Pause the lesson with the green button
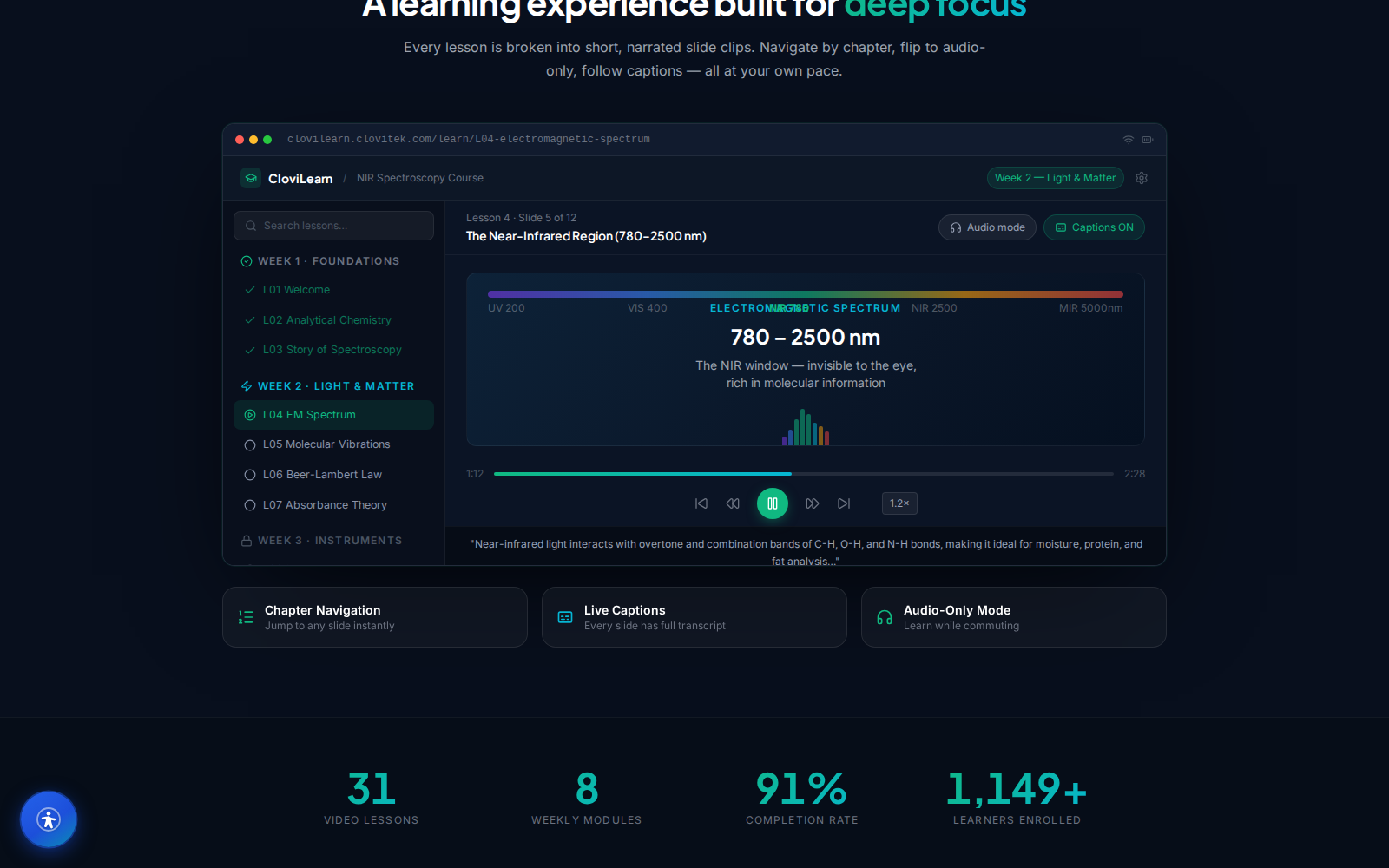Screen dimensions: 1389x868 point(773,503)
